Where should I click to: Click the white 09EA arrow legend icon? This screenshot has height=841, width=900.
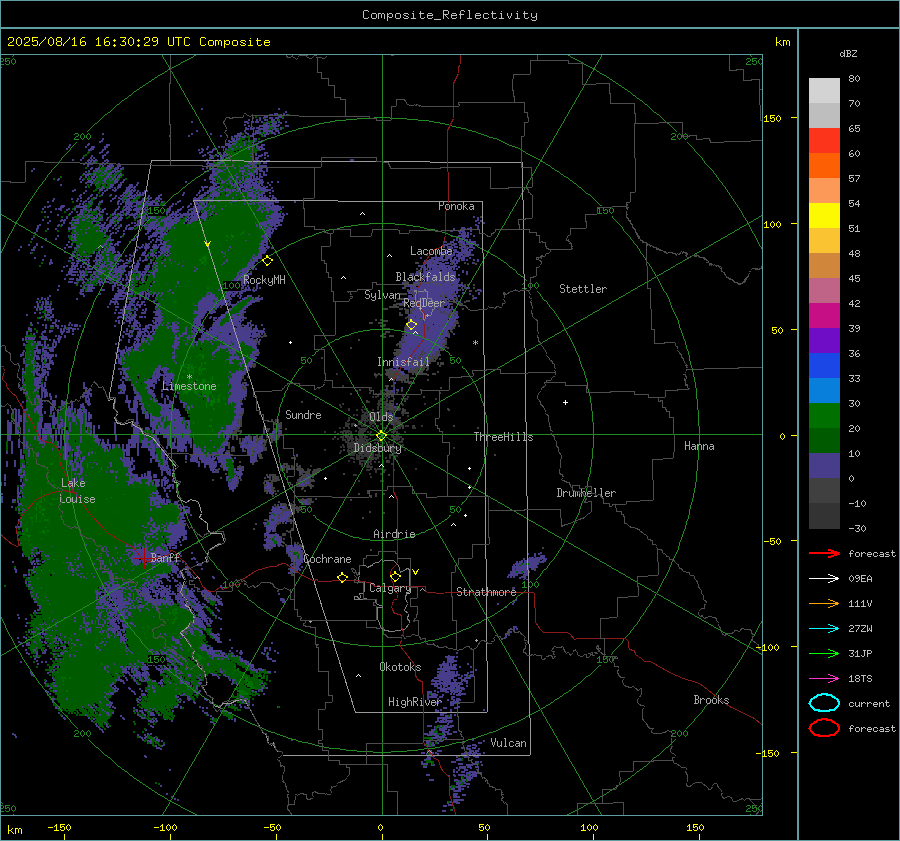(x=824, y=579)
